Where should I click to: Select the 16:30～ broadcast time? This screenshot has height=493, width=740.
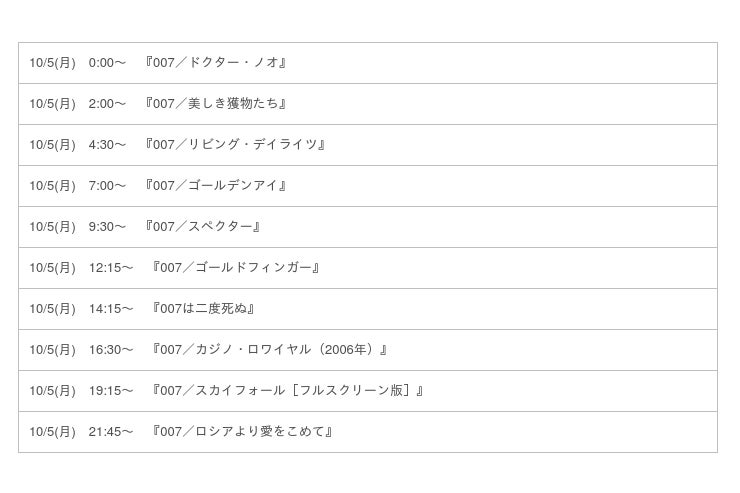click(x=111, y=350)
